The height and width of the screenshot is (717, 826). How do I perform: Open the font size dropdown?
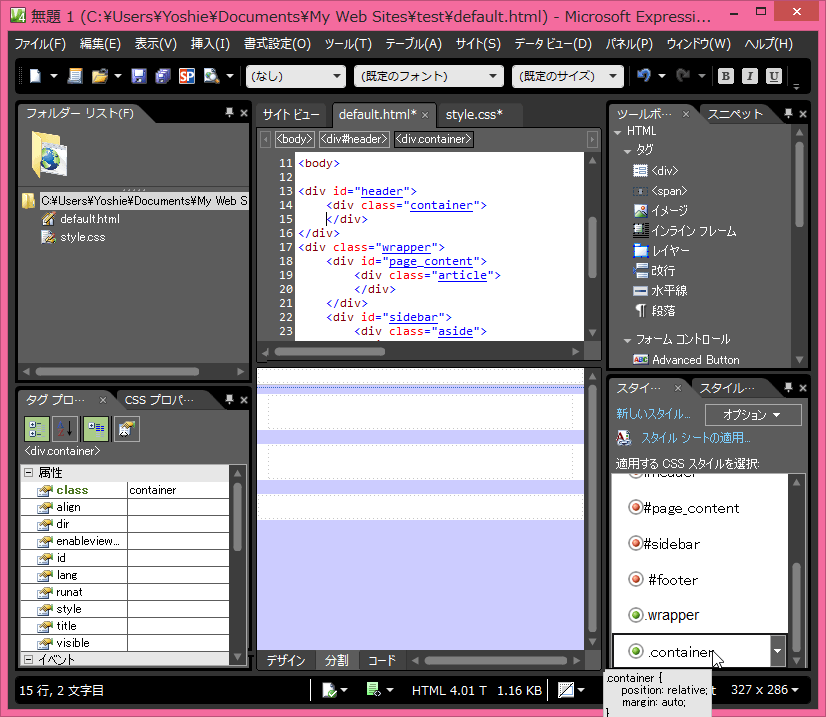point(567,77)
